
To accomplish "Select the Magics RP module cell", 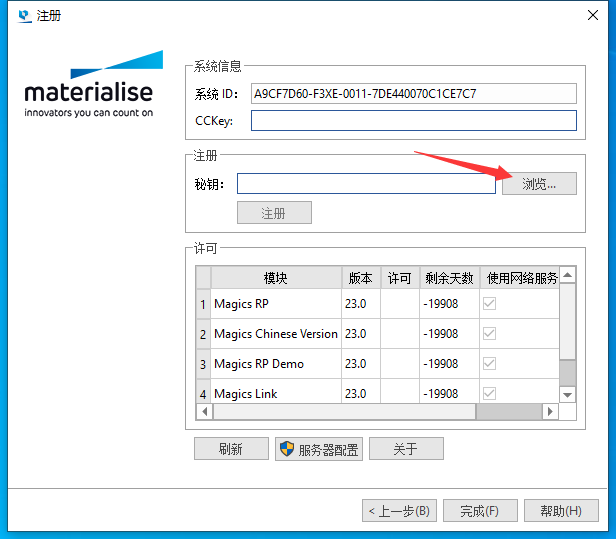I will pyautogui.click(x=276, y=304).
